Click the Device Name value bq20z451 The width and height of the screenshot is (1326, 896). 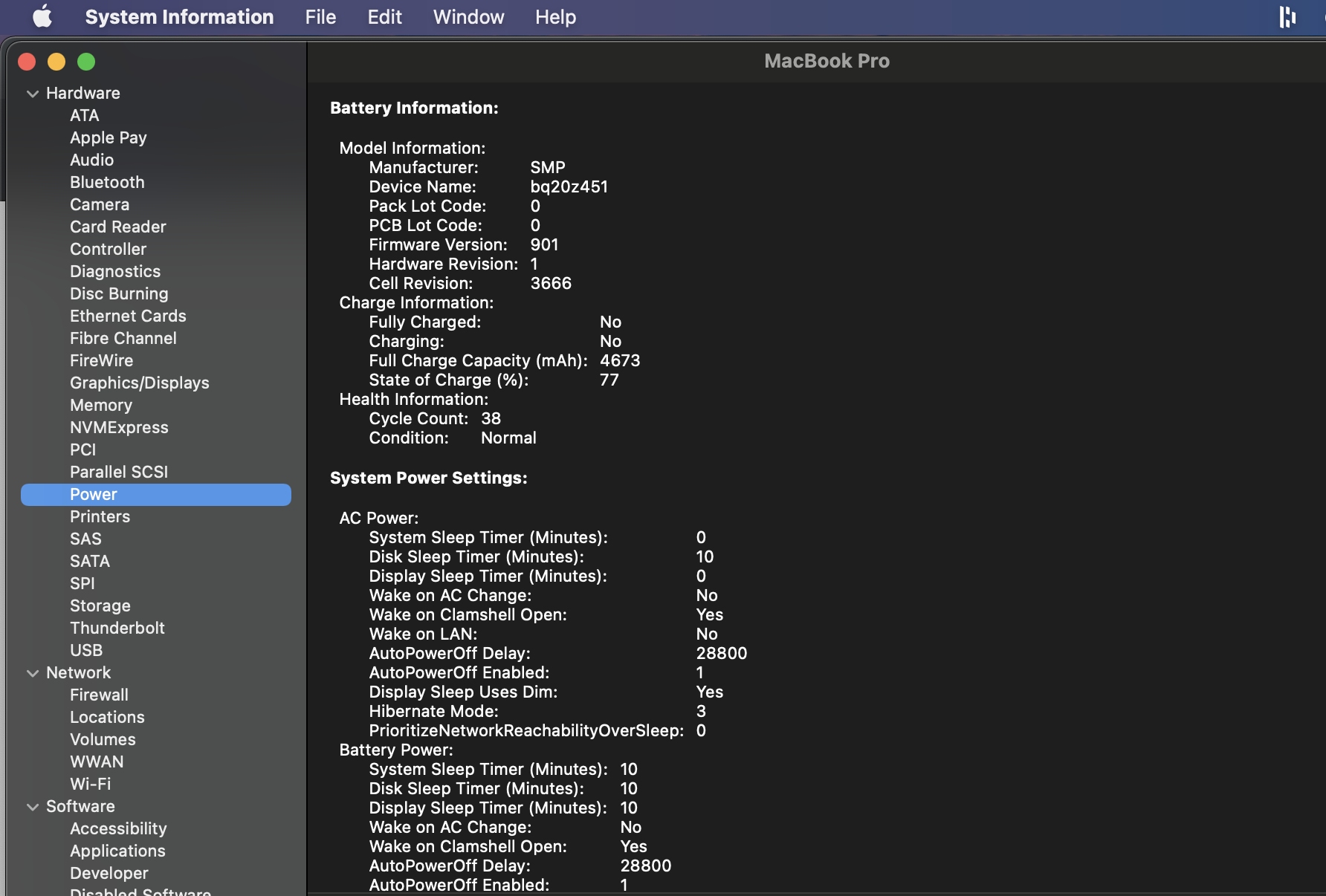pos(569,186)
